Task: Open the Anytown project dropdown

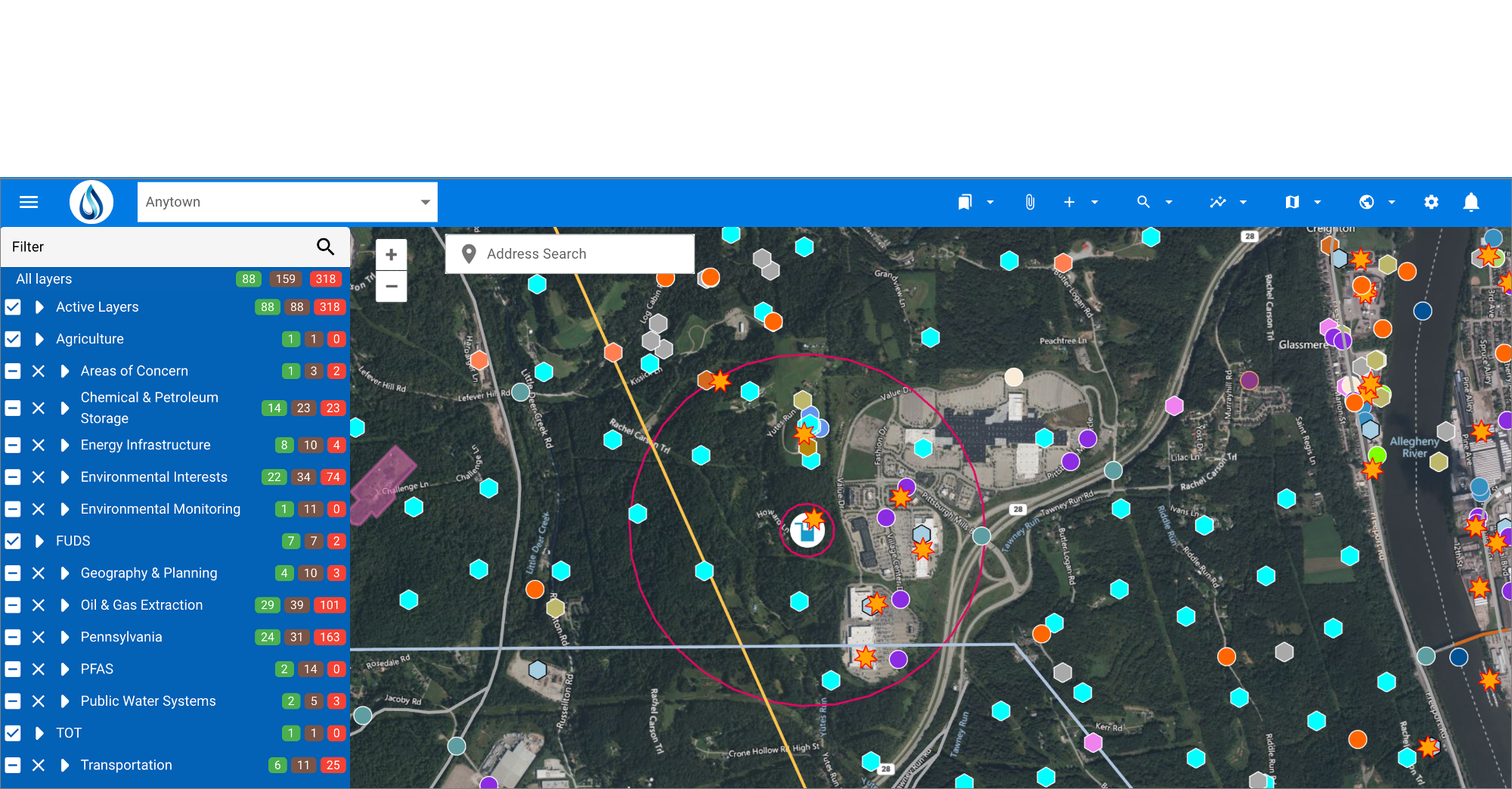Action: click(287, 202)
